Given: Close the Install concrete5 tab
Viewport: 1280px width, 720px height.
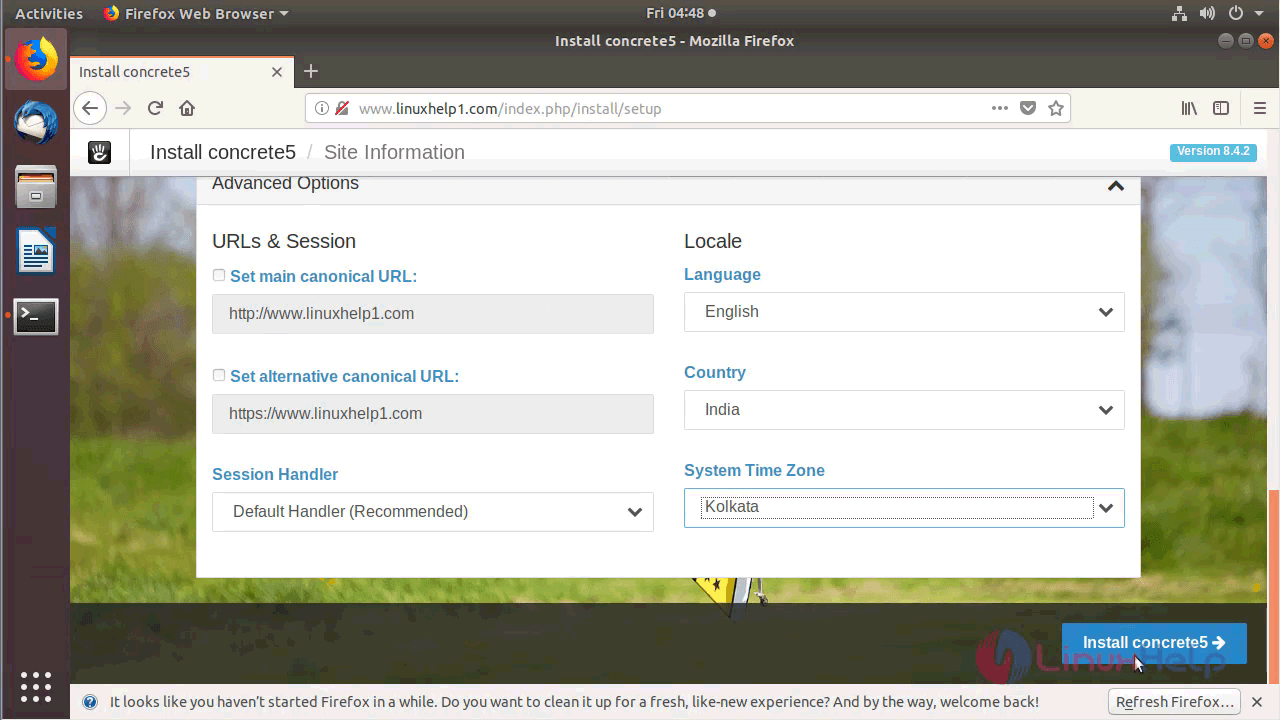Looking at the screenshot, I should 277,72.
